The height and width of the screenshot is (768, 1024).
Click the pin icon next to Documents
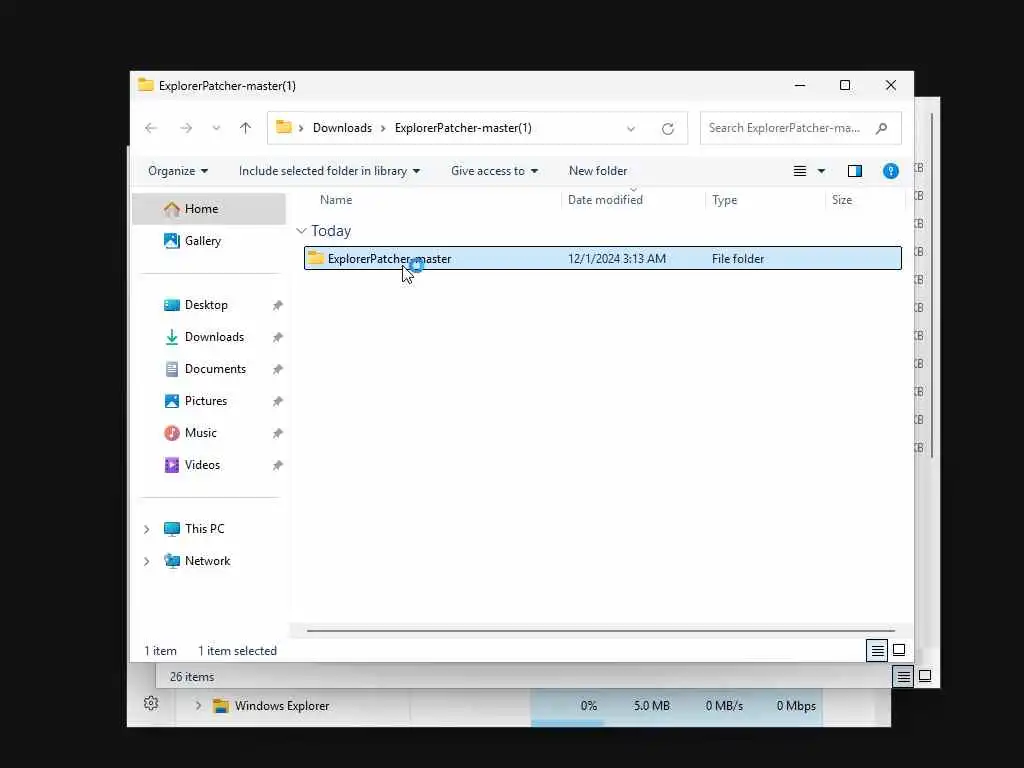[x=278, y=369]
